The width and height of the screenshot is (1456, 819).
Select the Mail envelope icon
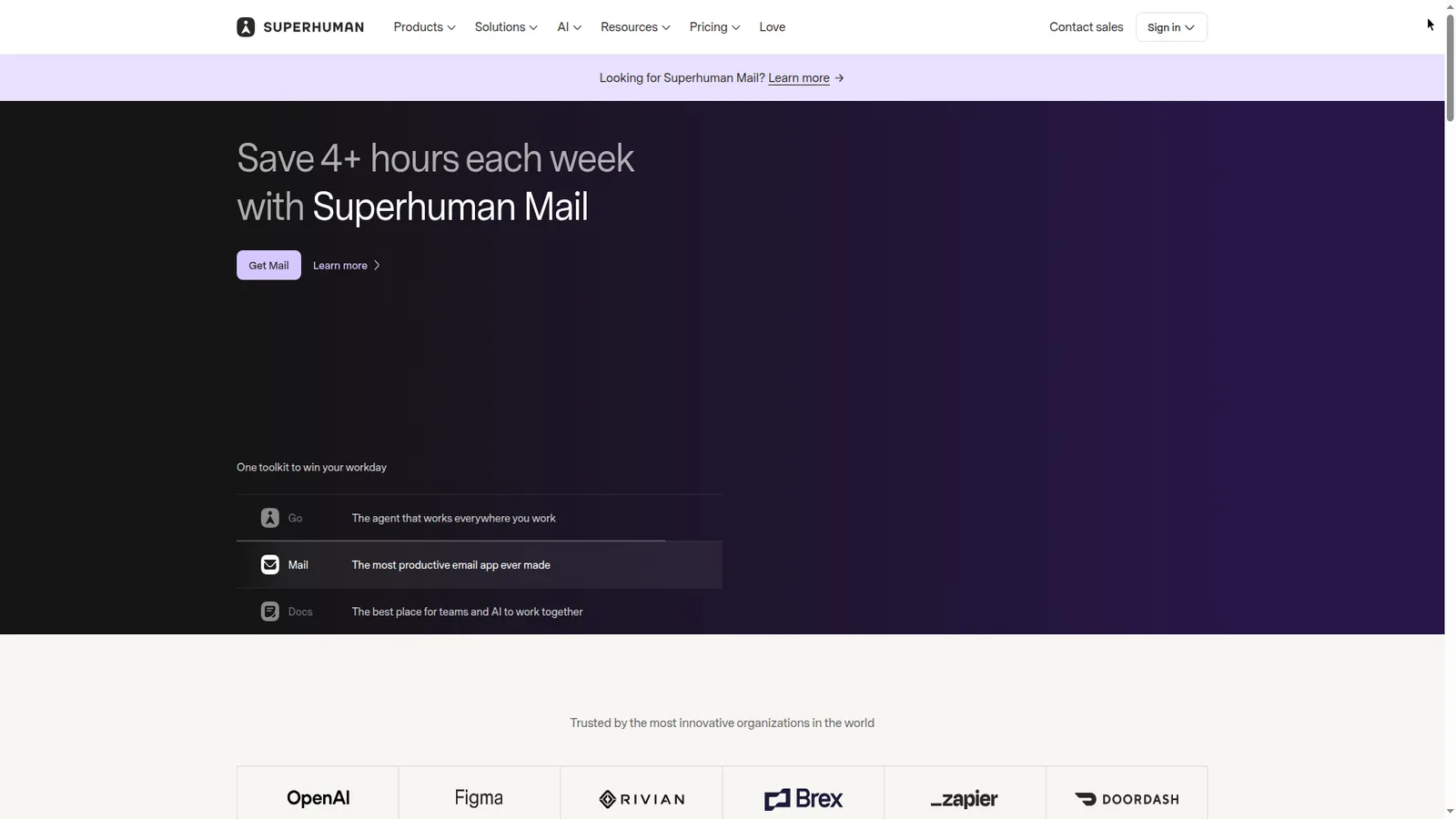click(x=270, y=565)
